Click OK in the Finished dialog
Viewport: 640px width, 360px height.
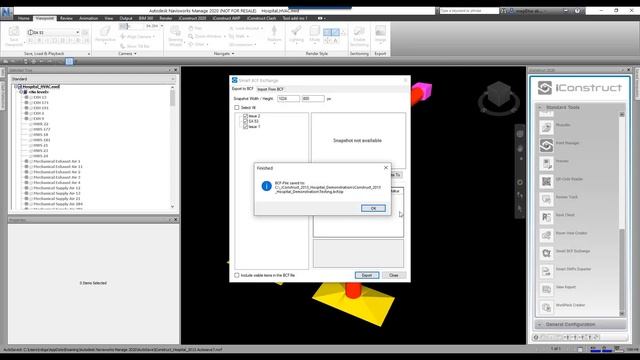[x=373, y=208]
